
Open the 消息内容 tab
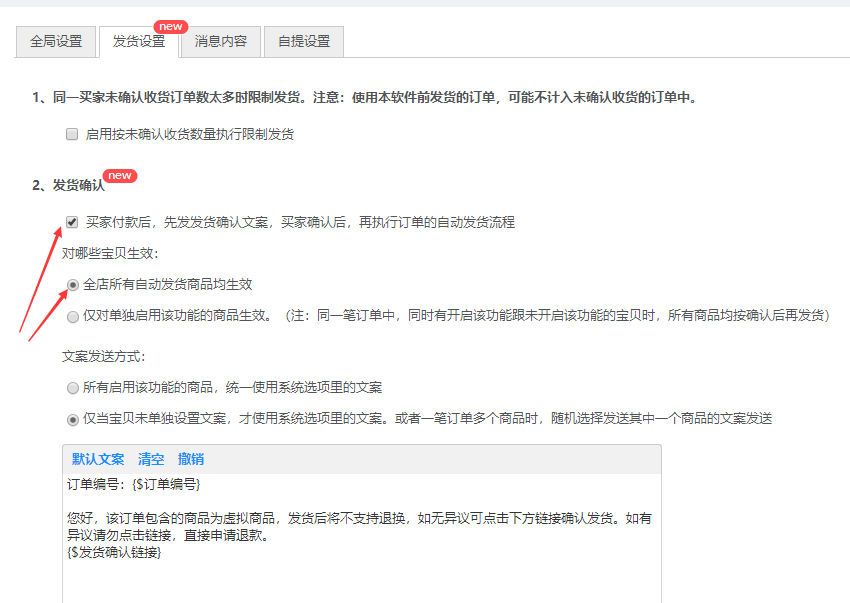click(x=221, y=42)
